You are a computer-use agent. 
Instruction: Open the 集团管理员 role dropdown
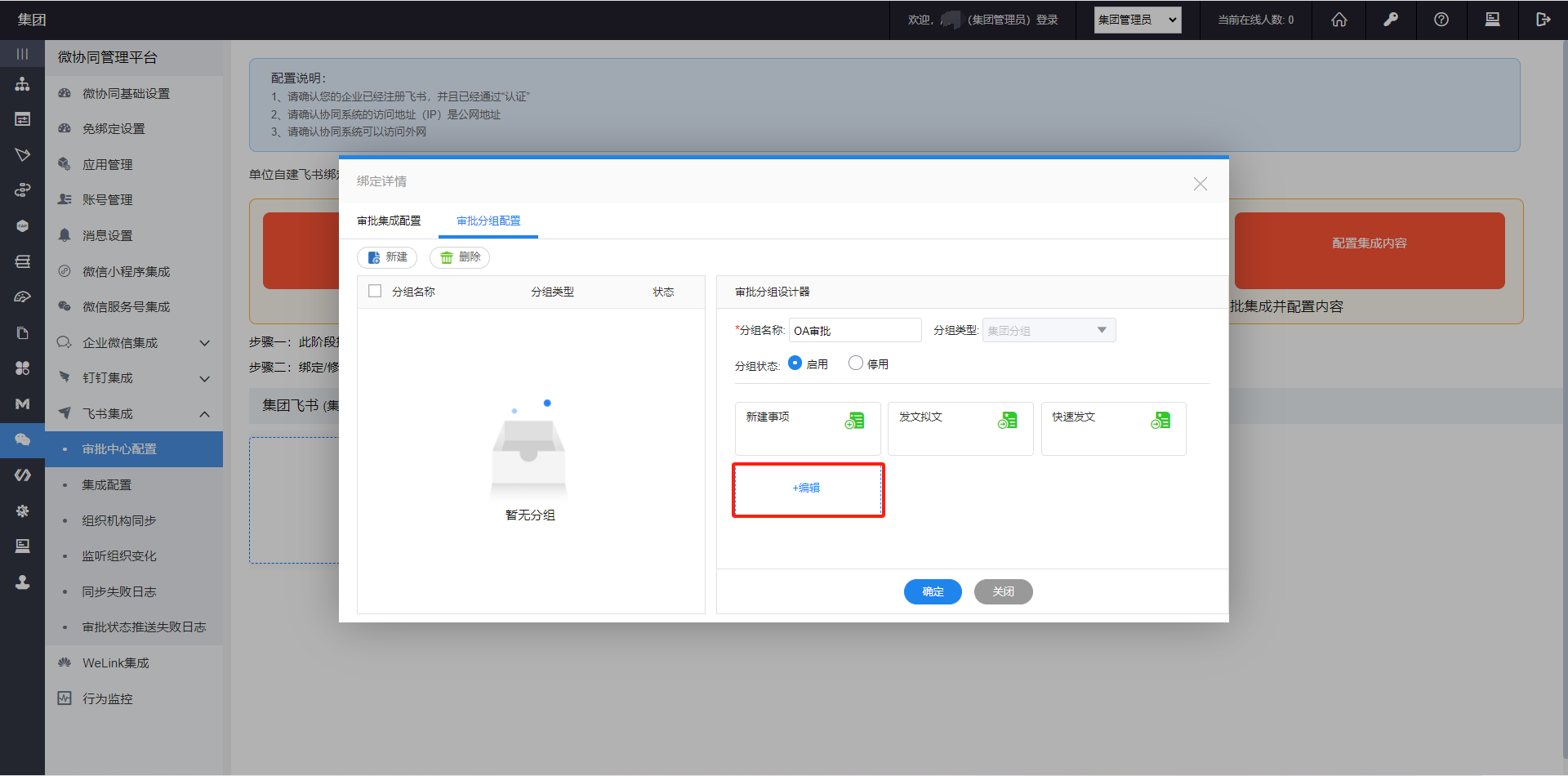1137,20
